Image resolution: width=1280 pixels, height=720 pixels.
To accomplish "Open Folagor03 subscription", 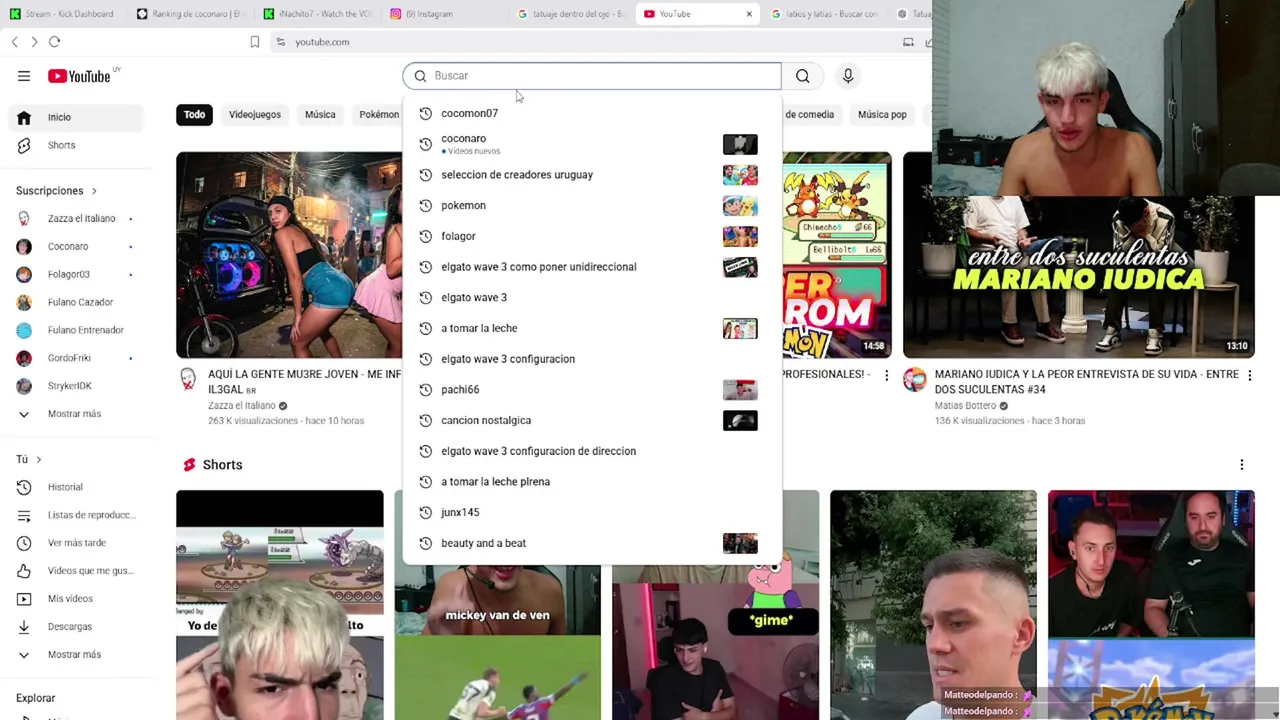I will [x=75, y=274].
